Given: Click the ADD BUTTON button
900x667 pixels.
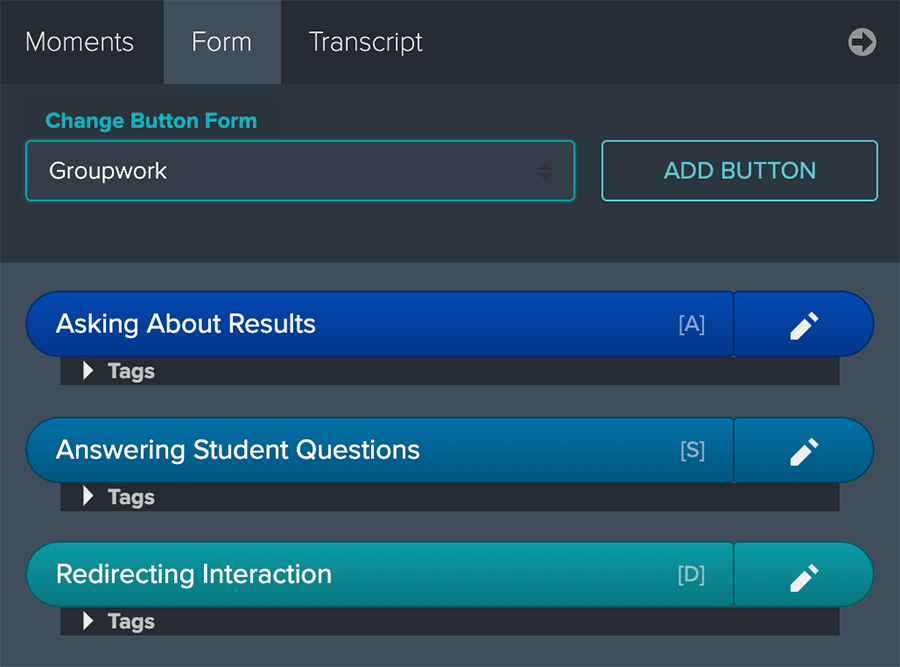Looking at the screenshot, I should pyautogui.click(x=739, y=170).
